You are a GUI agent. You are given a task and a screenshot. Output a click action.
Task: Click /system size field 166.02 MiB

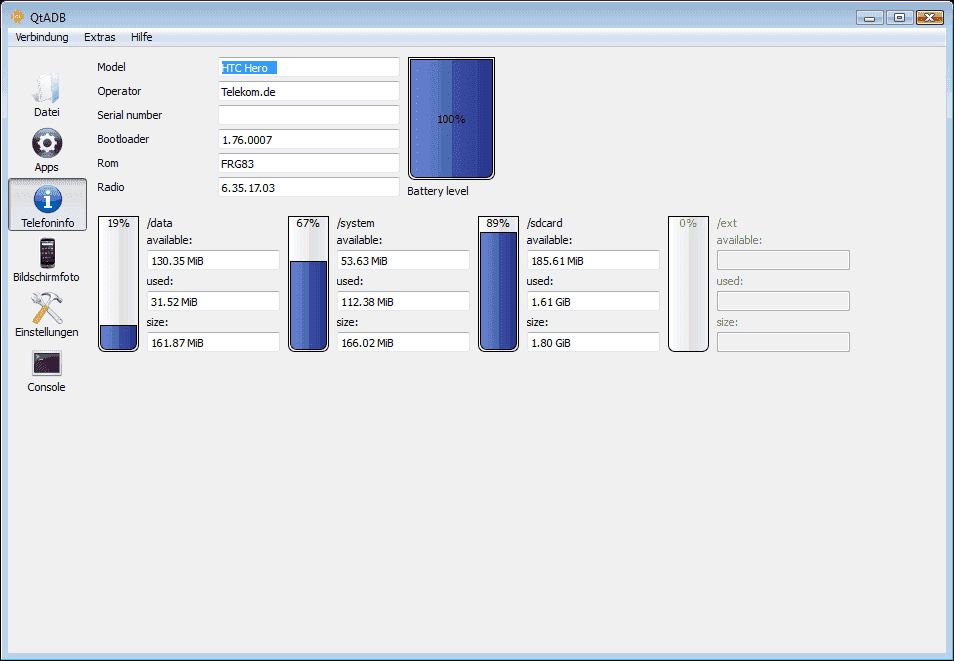(x=403, y=342)
